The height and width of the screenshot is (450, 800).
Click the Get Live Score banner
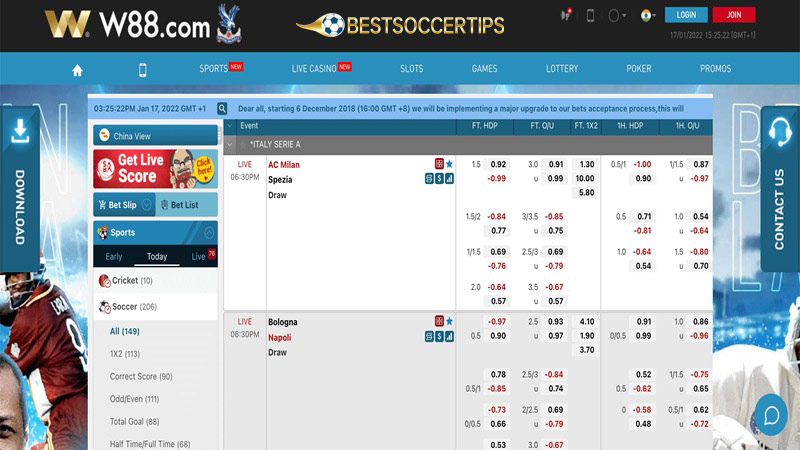(156, 169)
